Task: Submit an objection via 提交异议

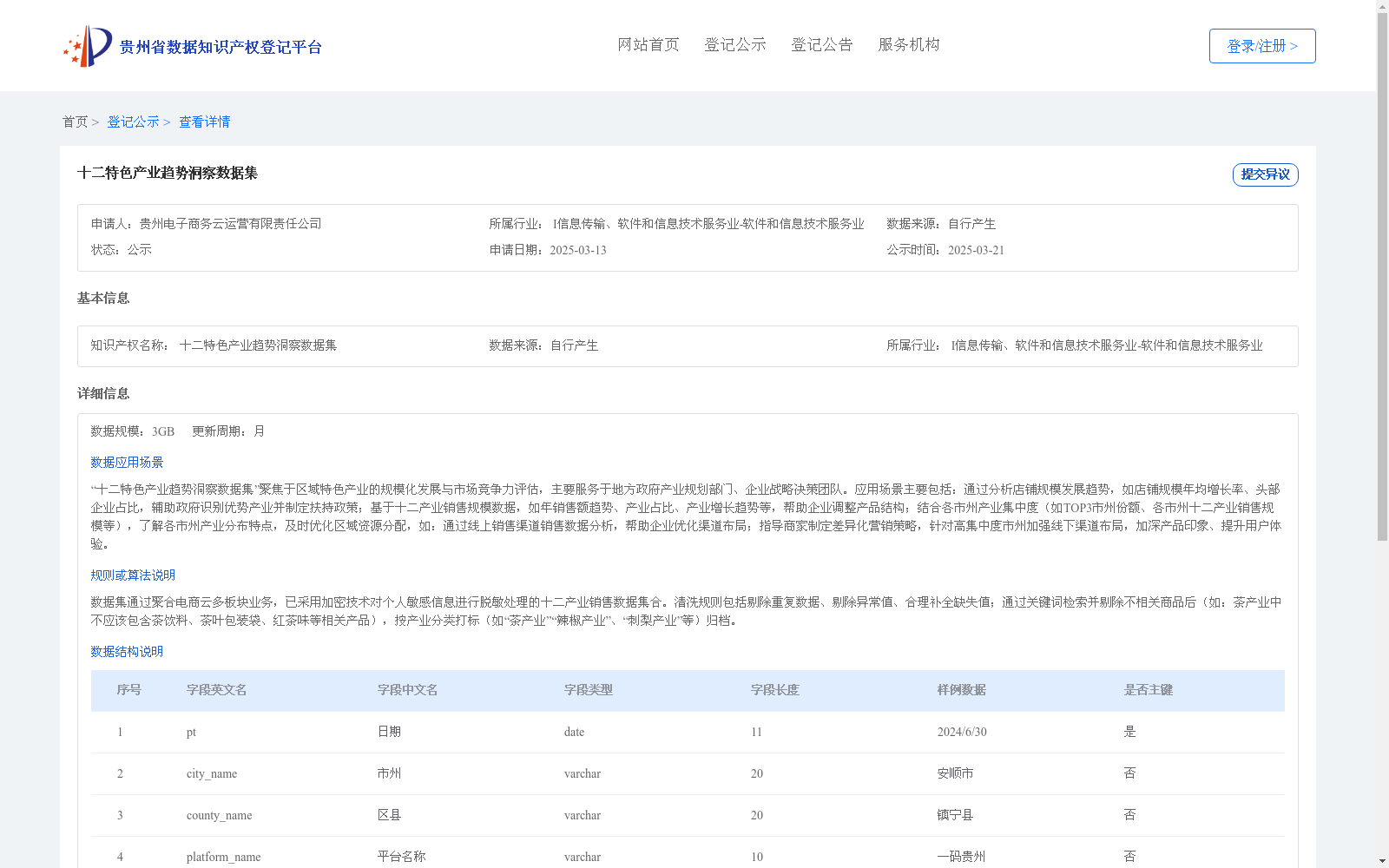Action: (x=1265, y=174)
